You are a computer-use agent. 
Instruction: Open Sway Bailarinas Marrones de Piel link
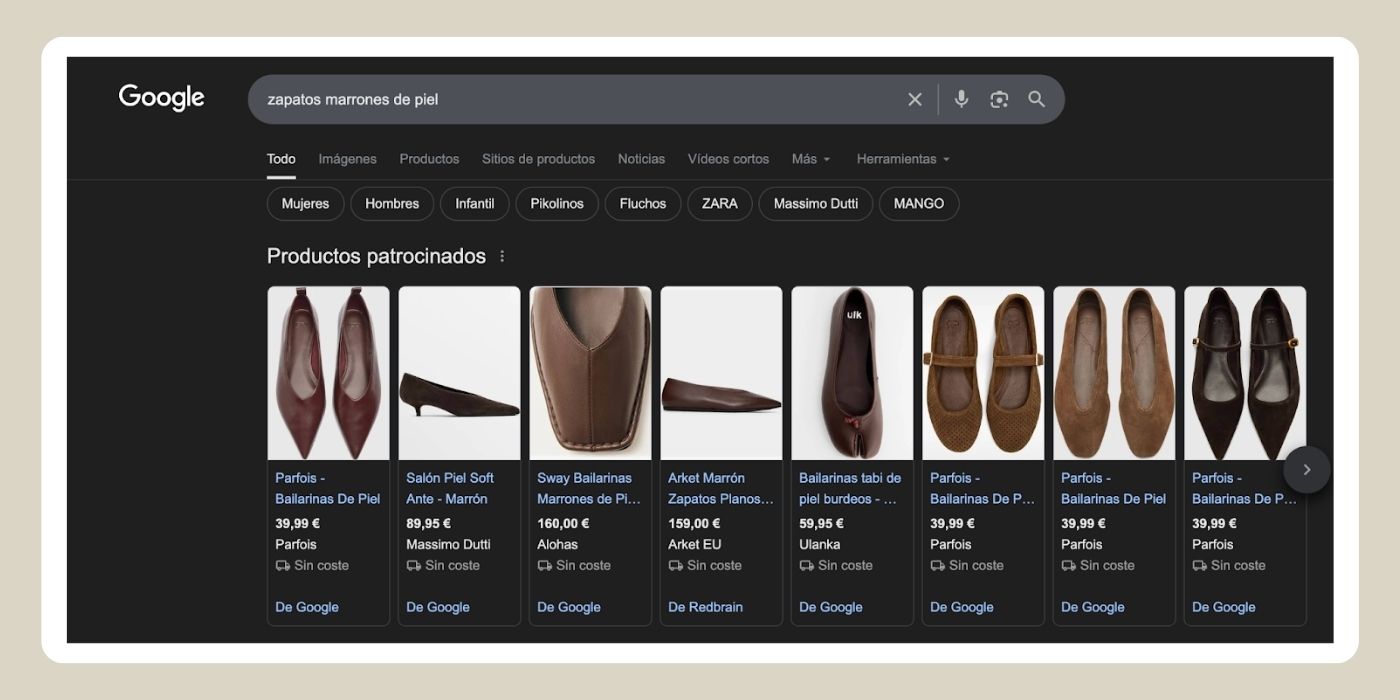pos(589,488)
